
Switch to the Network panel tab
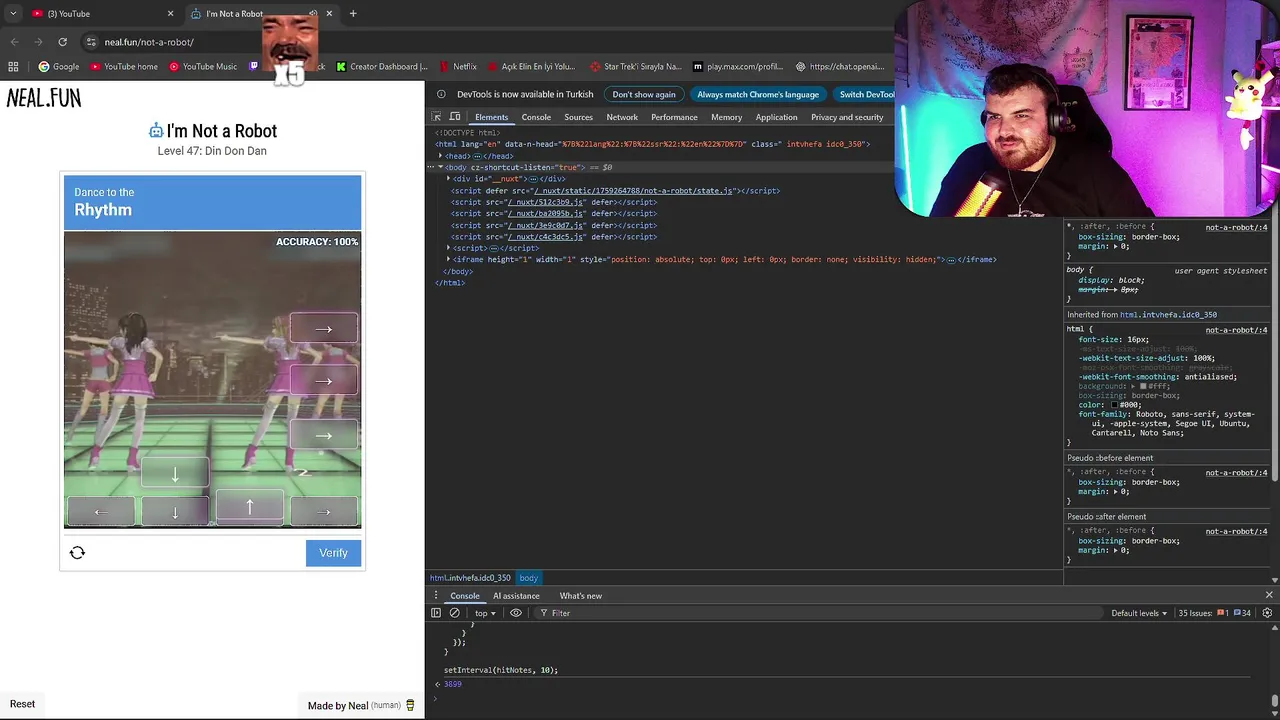622,117
